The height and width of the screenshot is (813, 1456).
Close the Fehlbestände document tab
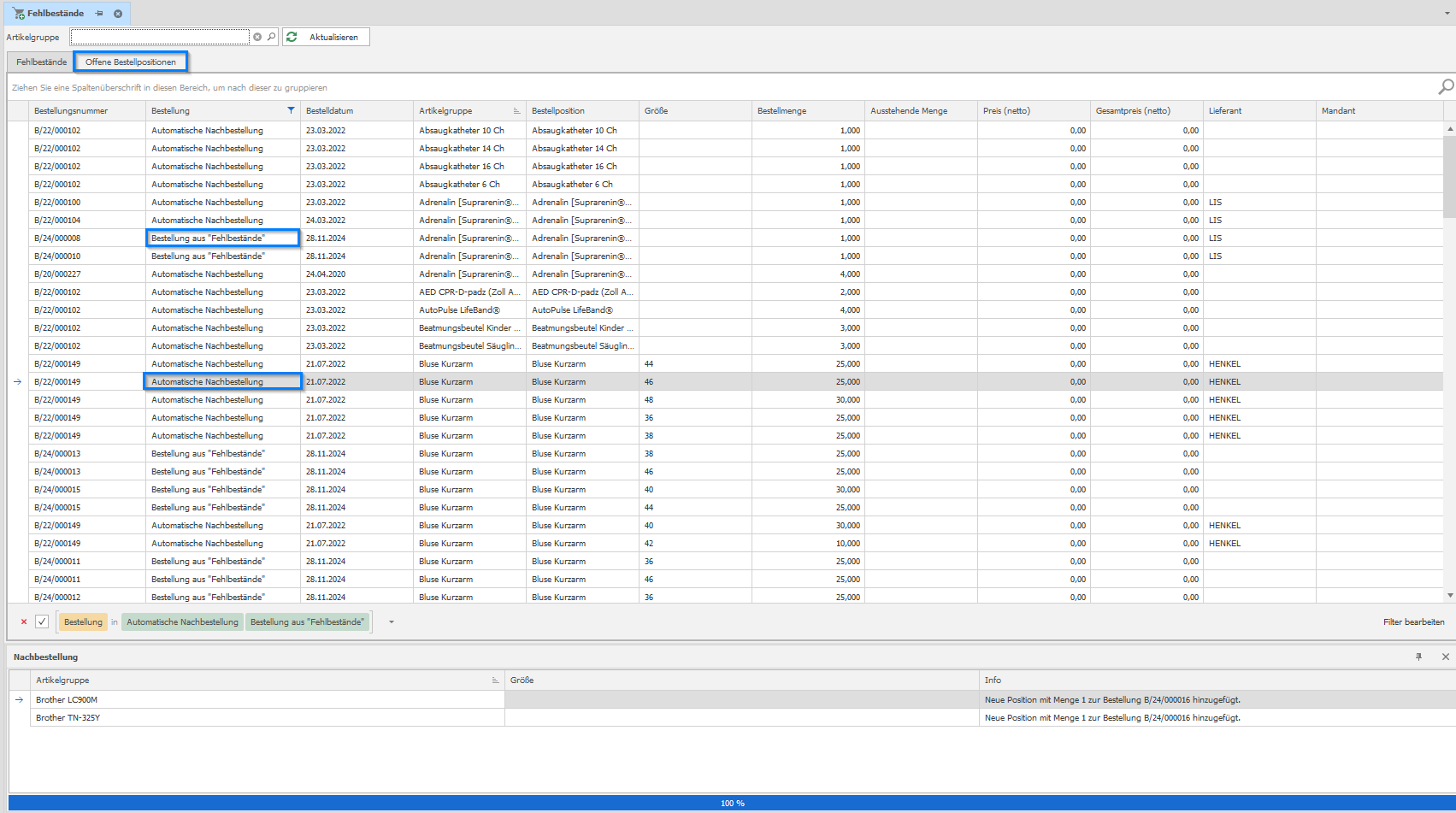pyautogui.click(x=118, y=14)
